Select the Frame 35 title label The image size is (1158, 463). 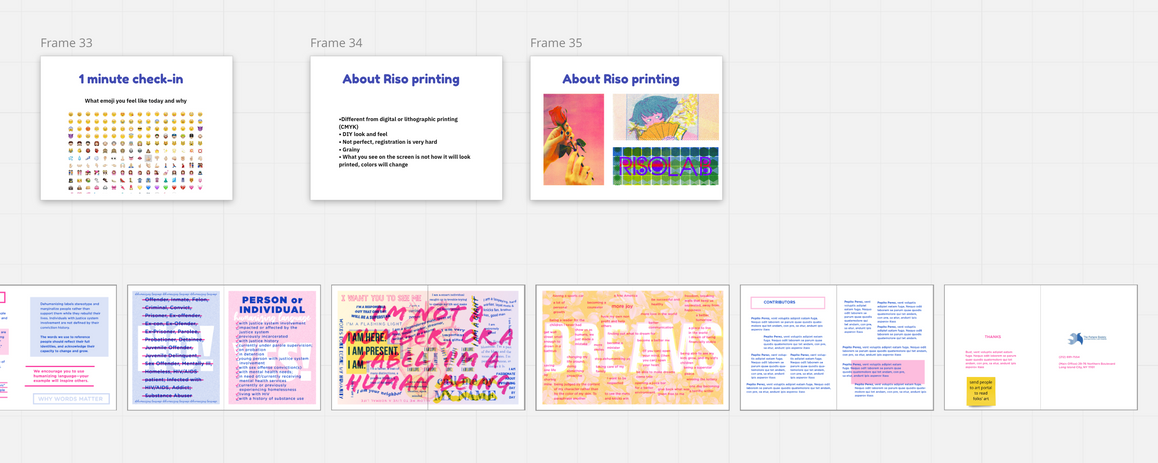tap(556, 43)
